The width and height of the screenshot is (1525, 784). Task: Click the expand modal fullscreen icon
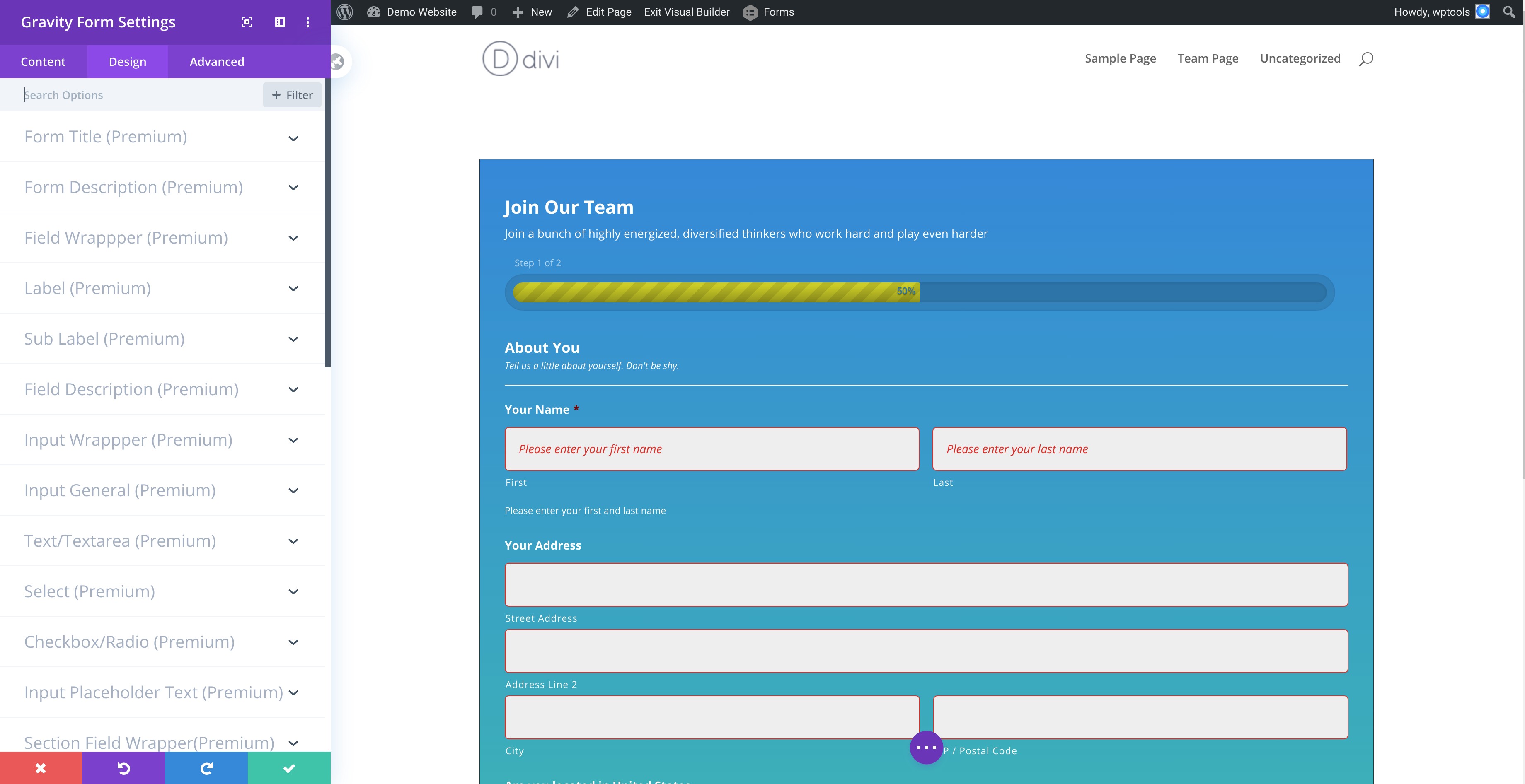(247, 22)
